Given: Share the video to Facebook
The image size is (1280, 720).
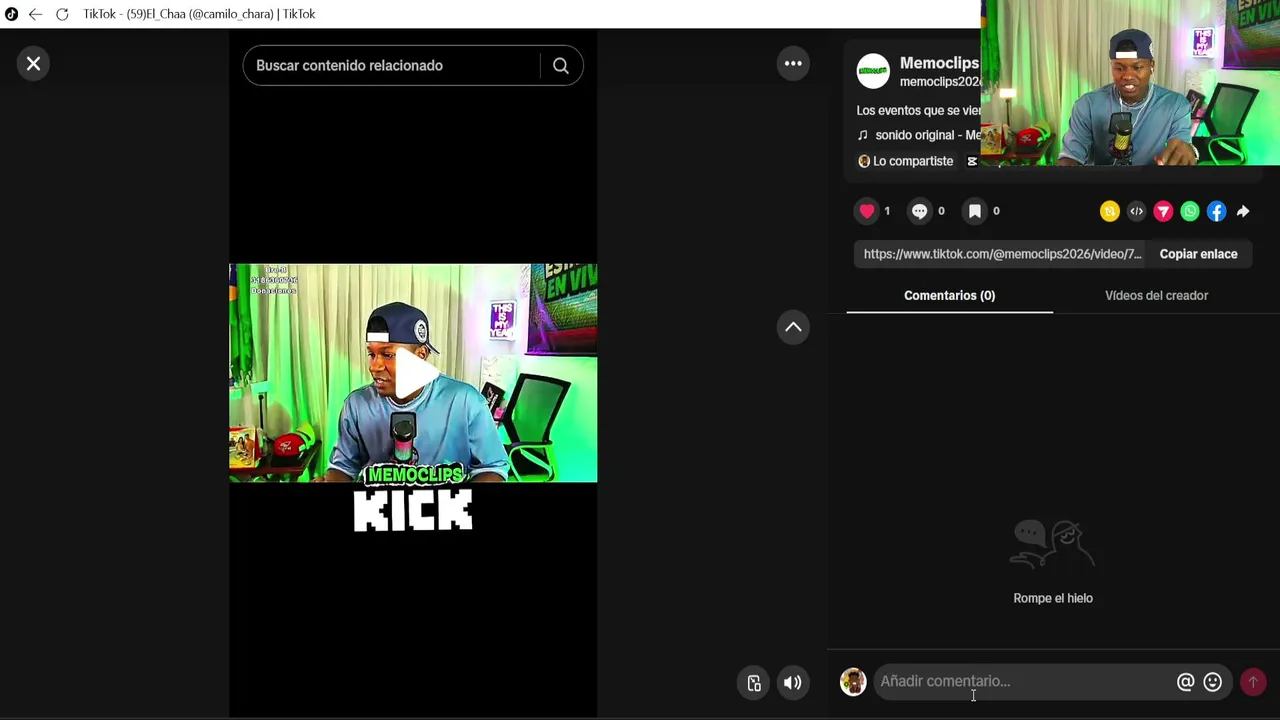Looking at the screenshot, I should click(x=1216, y=211).
